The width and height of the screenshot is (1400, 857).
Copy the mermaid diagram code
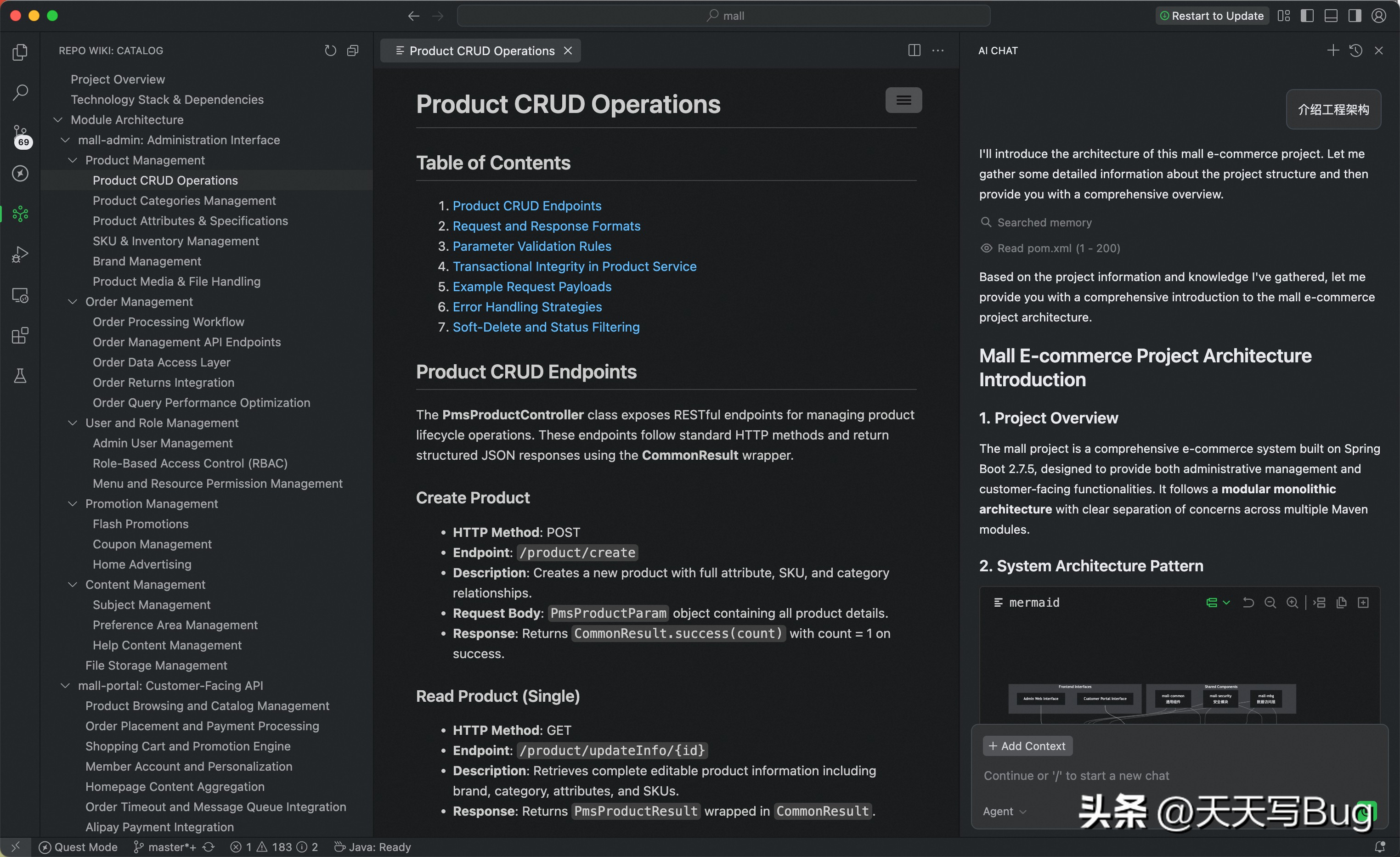(x=1342, y=603)
